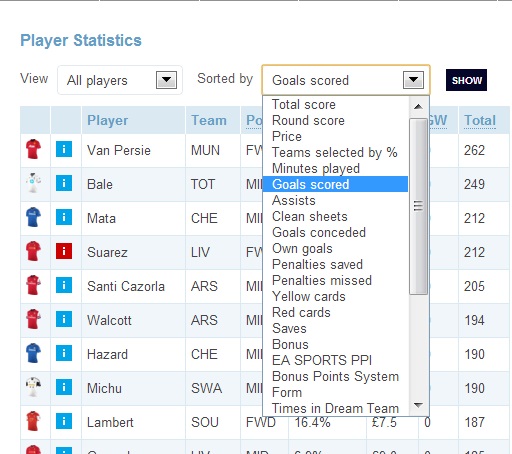Click Michu's white Swansea shirt icon

pos(33,387)
